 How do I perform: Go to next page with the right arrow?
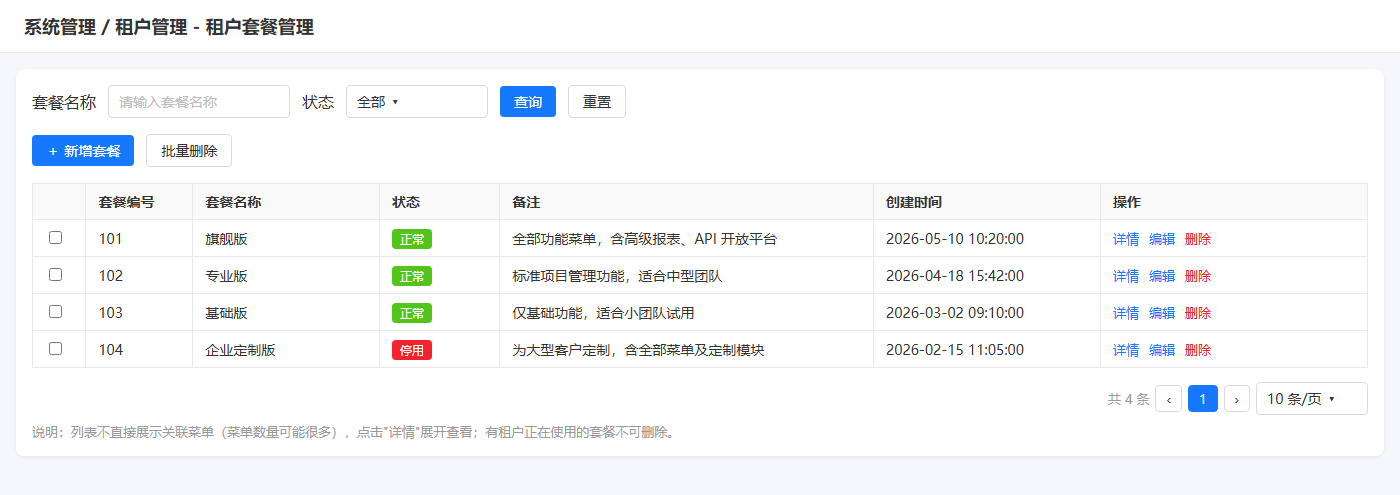pyautogui.click(x=1237, y=399)
